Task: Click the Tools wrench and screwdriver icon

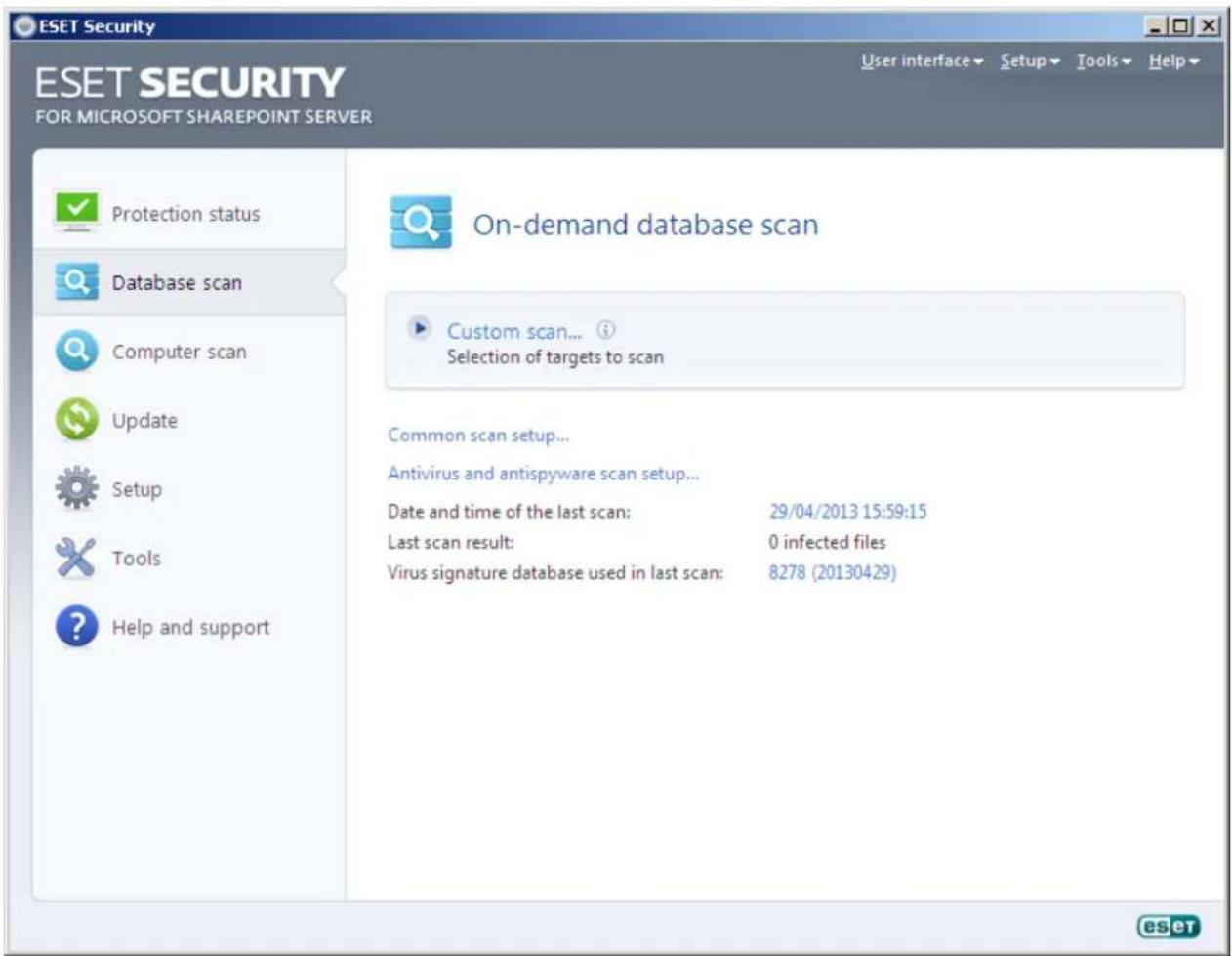Action: tap(76, 558)
